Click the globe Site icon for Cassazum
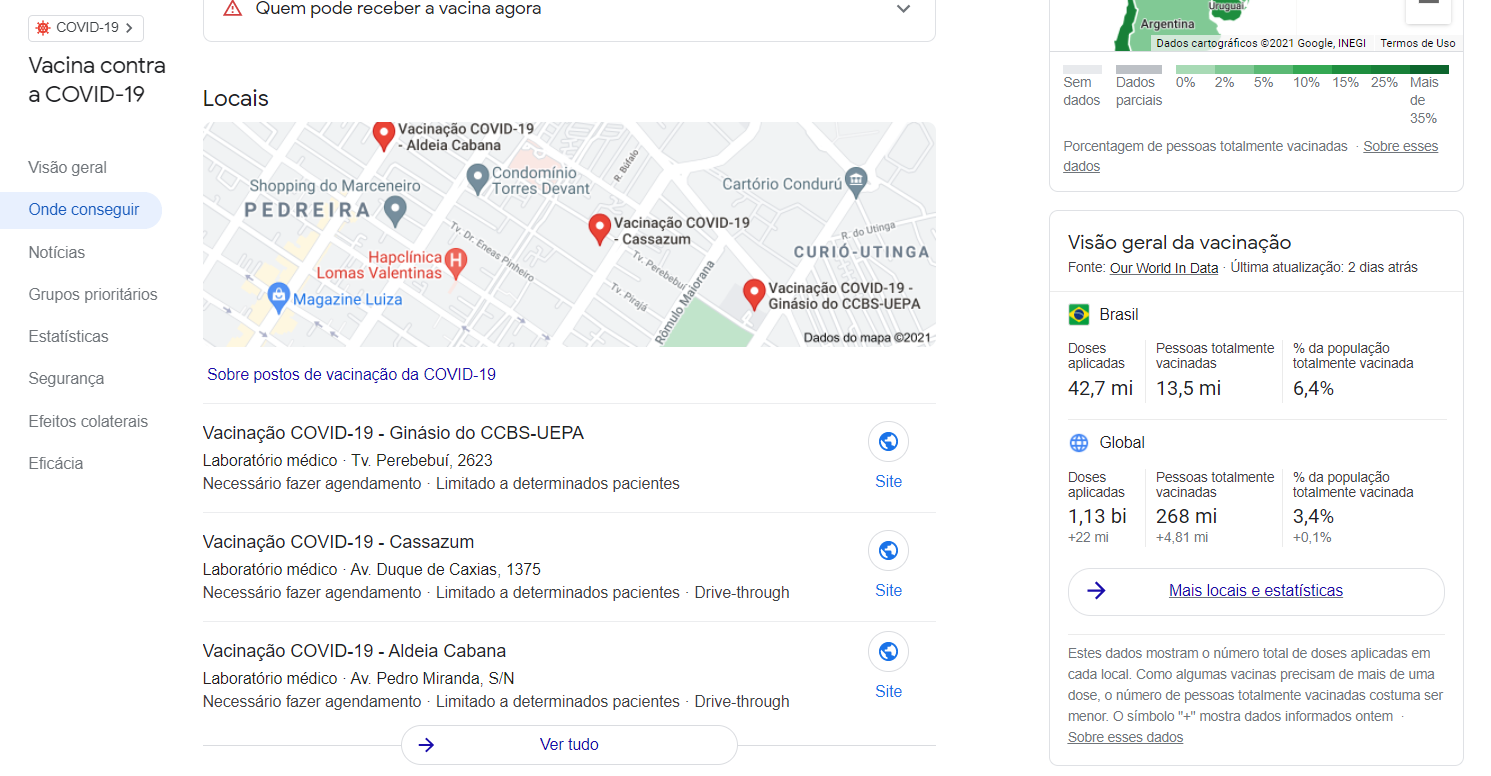Image resolution: width=1491 pixels, height=776 pixels. click(888, 550)
